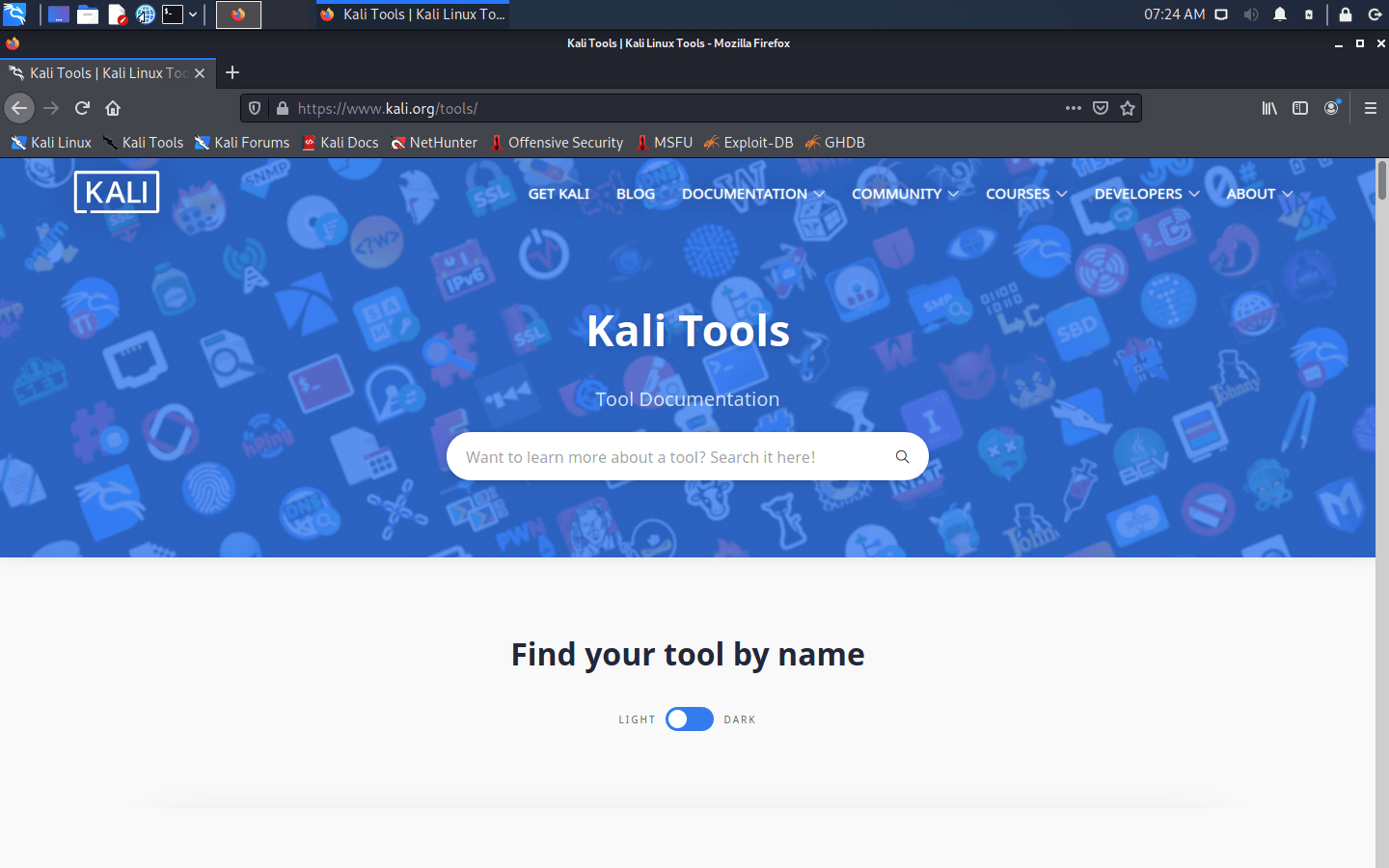Click the DARK theme label
The image size is (1389, 868).
pyautogui.click(x=740, y=719)
